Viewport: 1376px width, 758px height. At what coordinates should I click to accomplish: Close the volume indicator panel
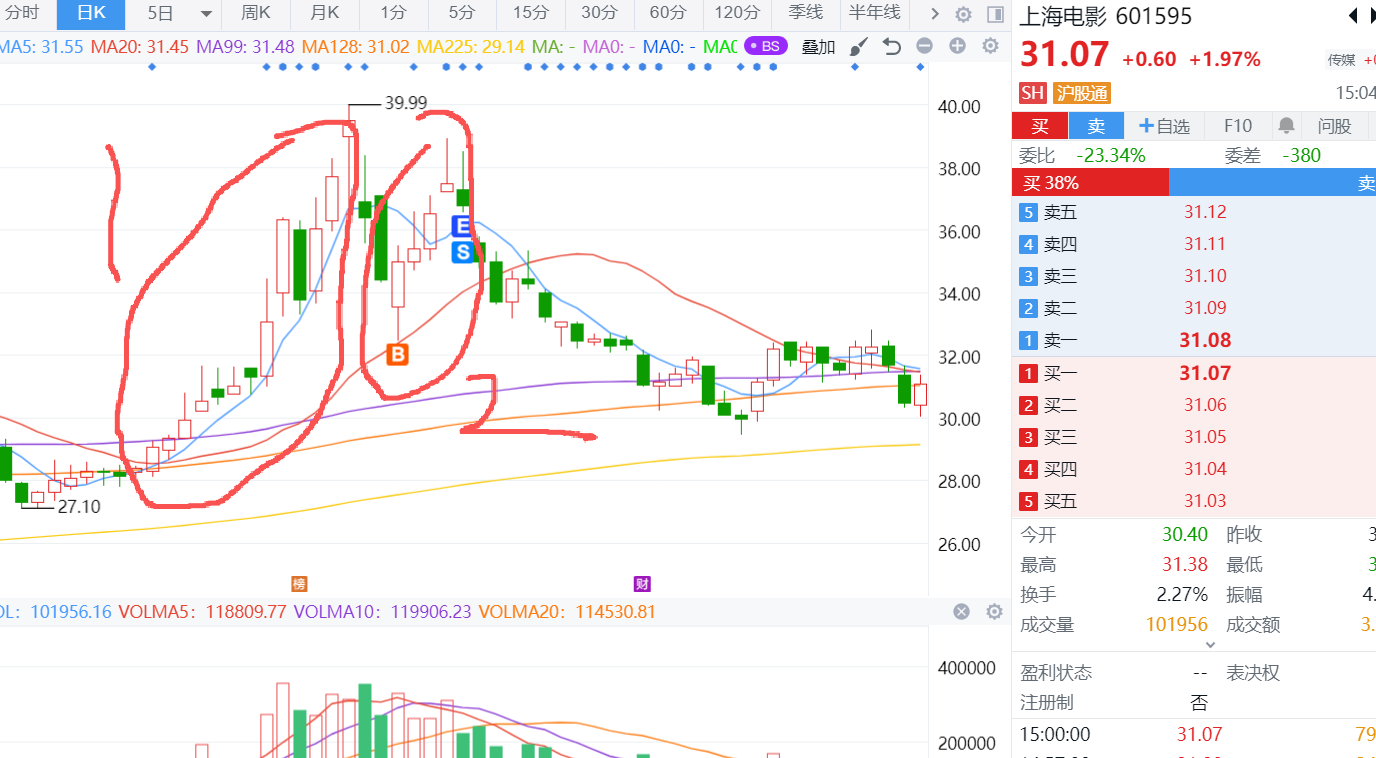pos(961,612)
